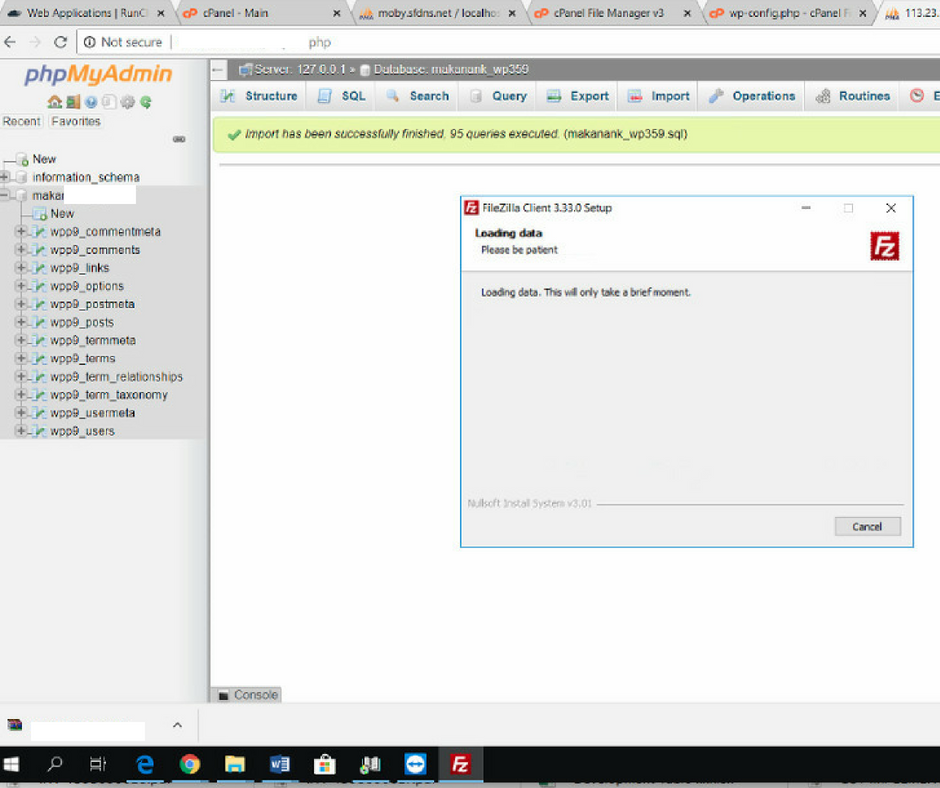The height and width of the screenshot is (788, 940).
Task: Click the browser address bar
Action: click(x=510, y=42)
